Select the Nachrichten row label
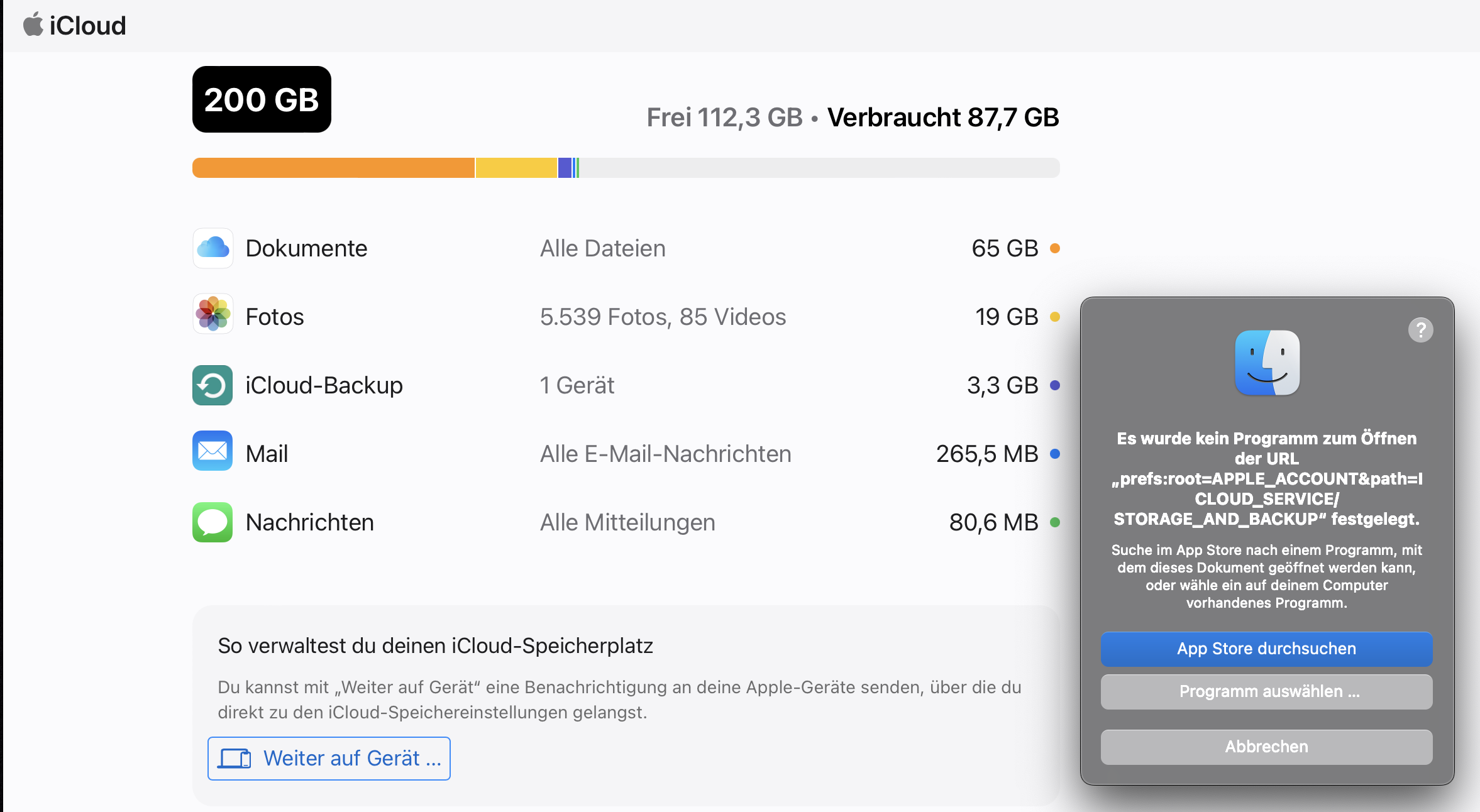The image size is (1480, 812). (x=309, y=522)
